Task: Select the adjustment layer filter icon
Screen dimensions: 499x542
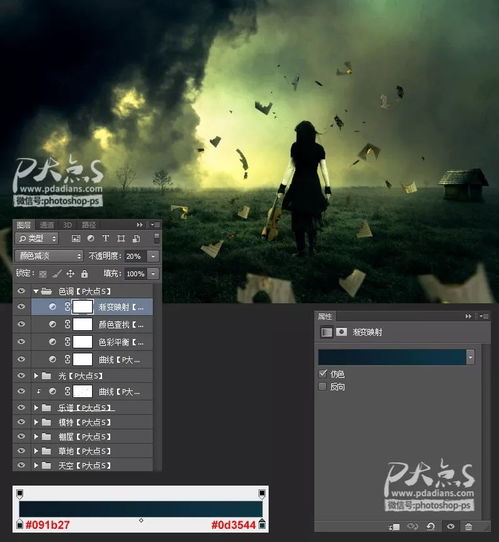Action: tap(91, 238)
